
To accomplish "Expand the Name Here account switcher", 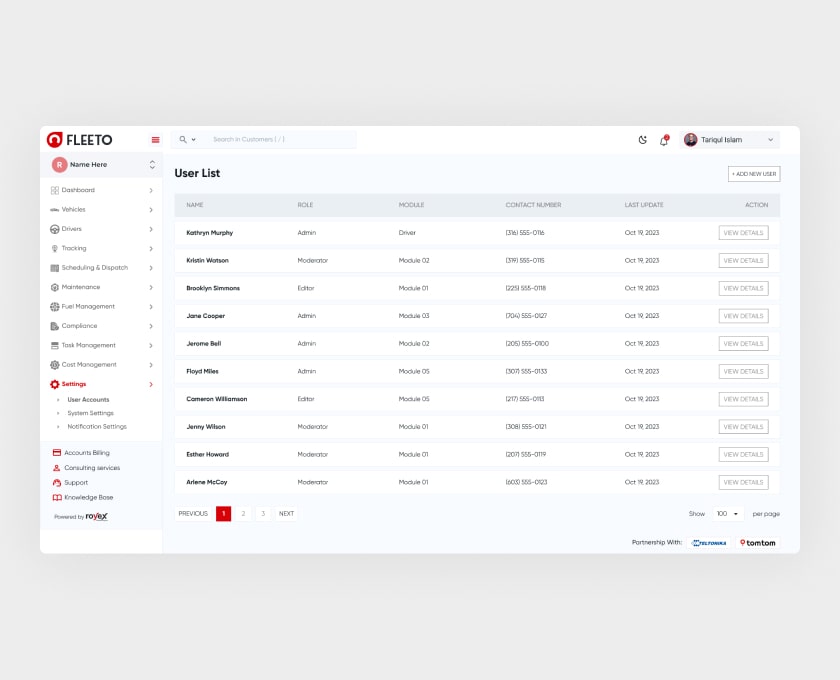I will point(152,165).
